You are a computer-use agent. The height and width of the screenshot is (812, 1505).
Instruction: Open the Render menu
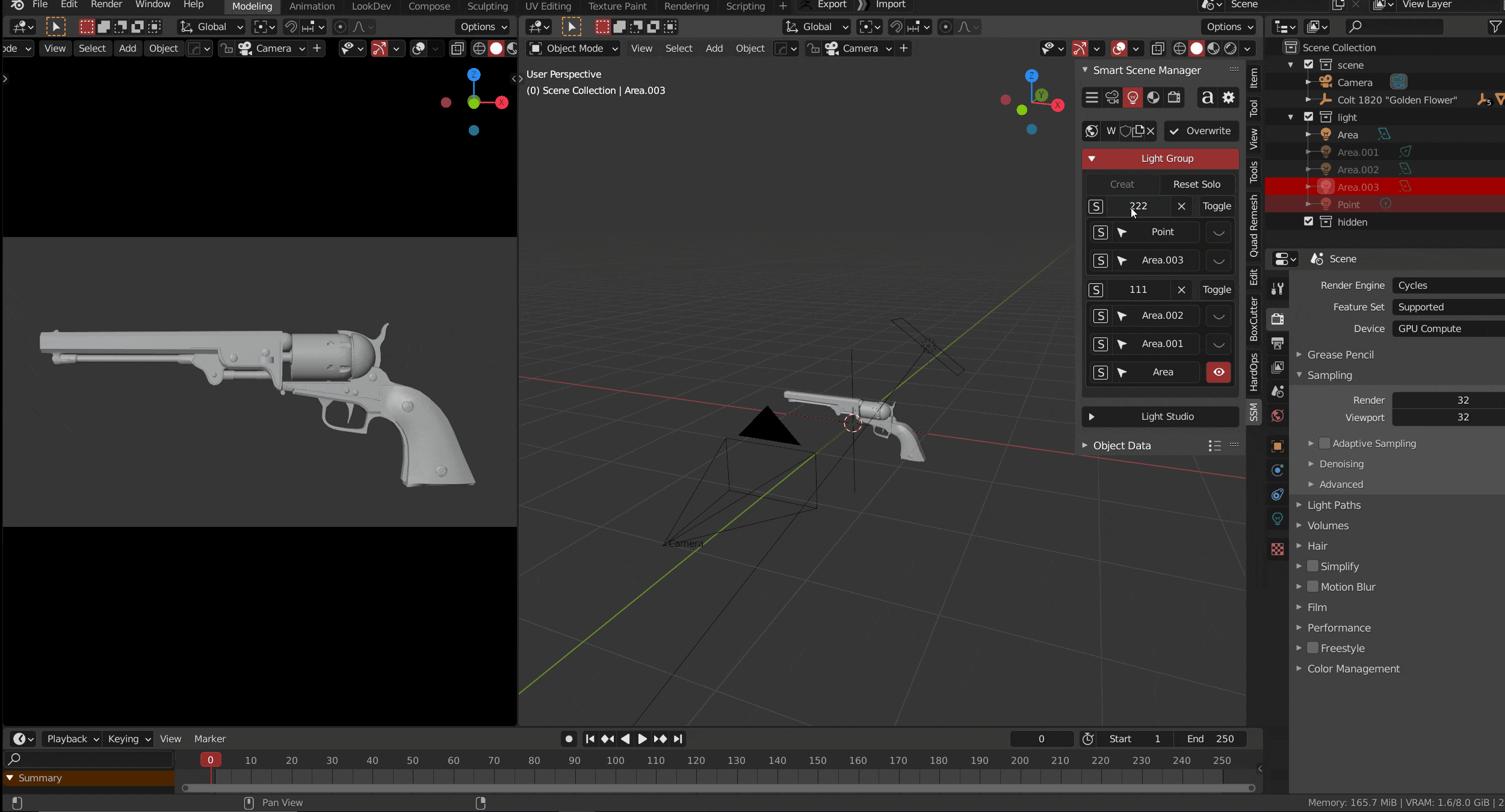click(x=106, y=5)
